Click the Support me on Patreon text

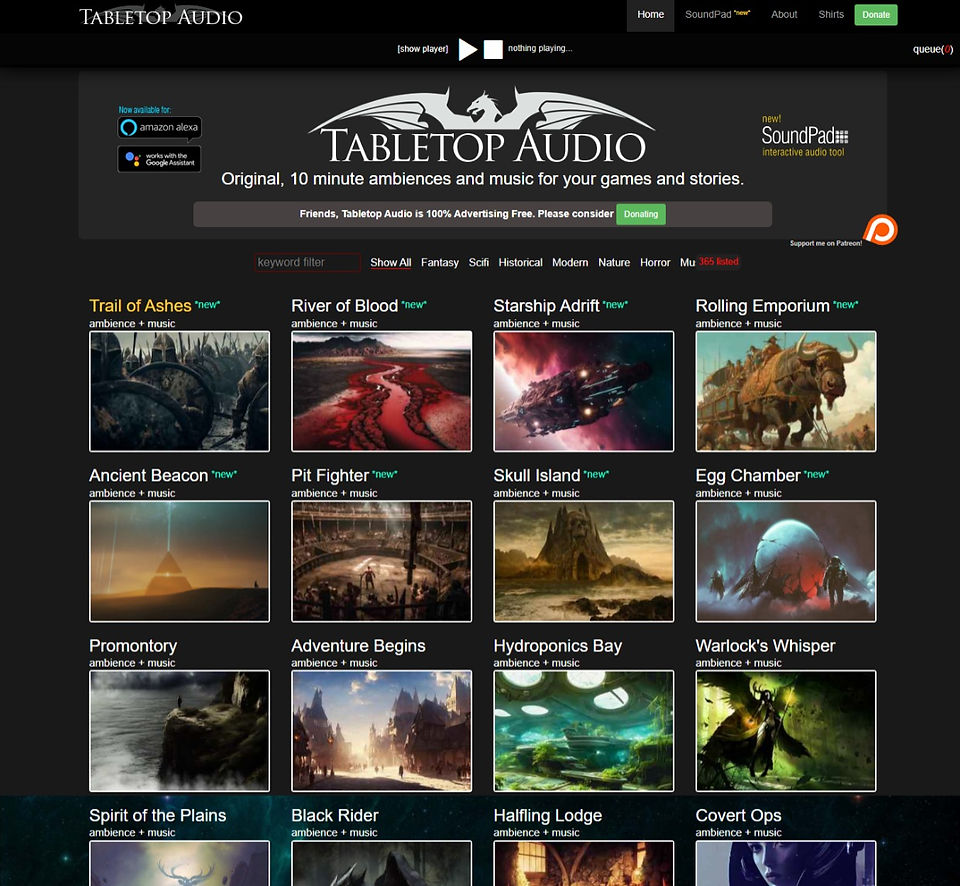825,243
